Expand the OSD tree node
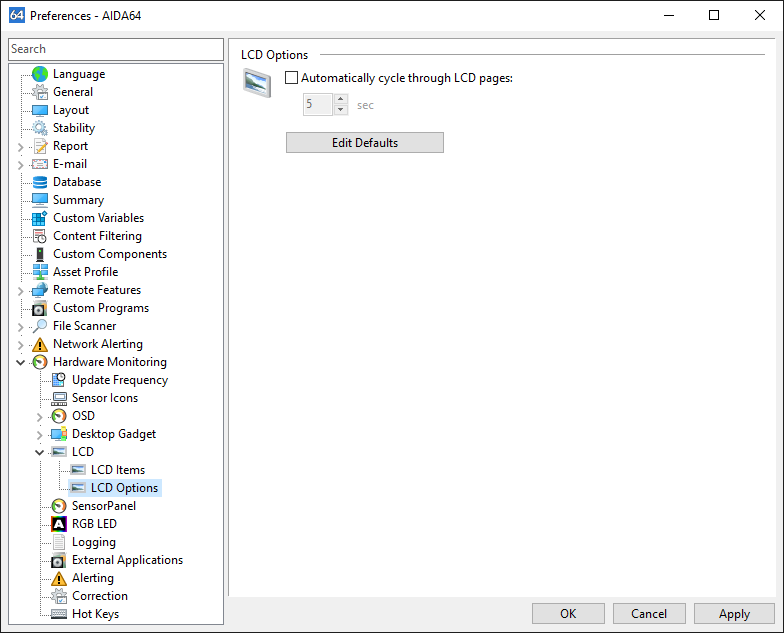 tap(40, 416)
